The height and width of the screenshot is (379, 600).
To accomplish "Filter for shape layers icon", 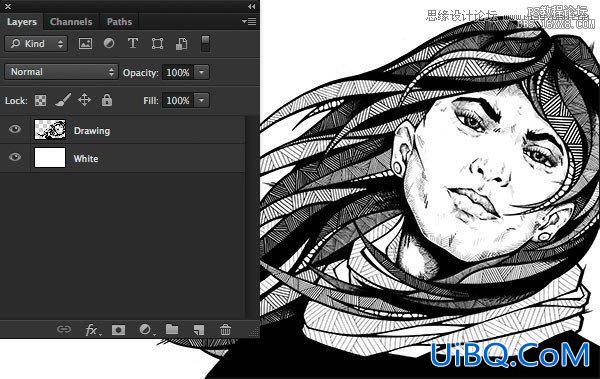I will point(157,44).
